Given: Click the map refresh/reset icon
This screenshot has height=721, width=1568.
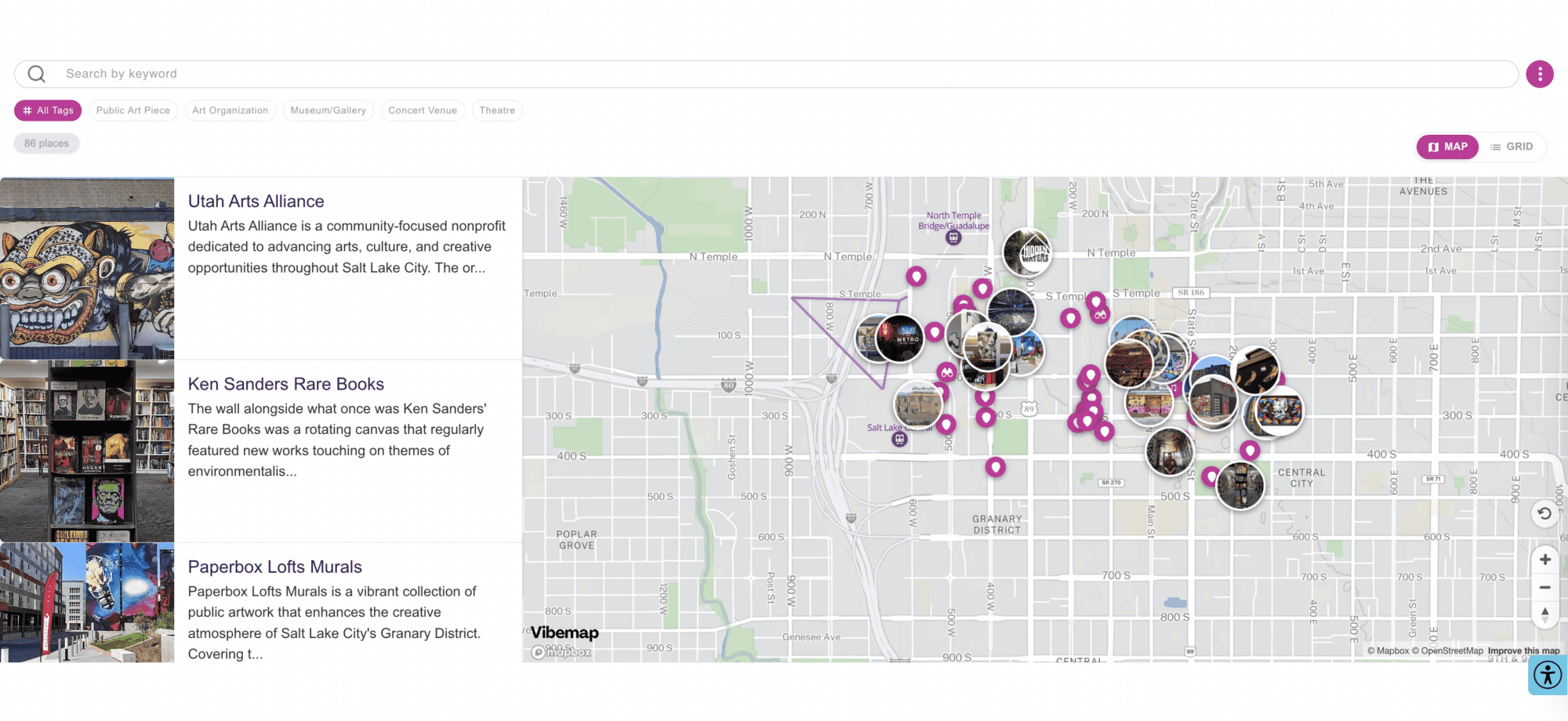Looking at the screenshot, I should pyautogui.click(x=1544, y=513).
